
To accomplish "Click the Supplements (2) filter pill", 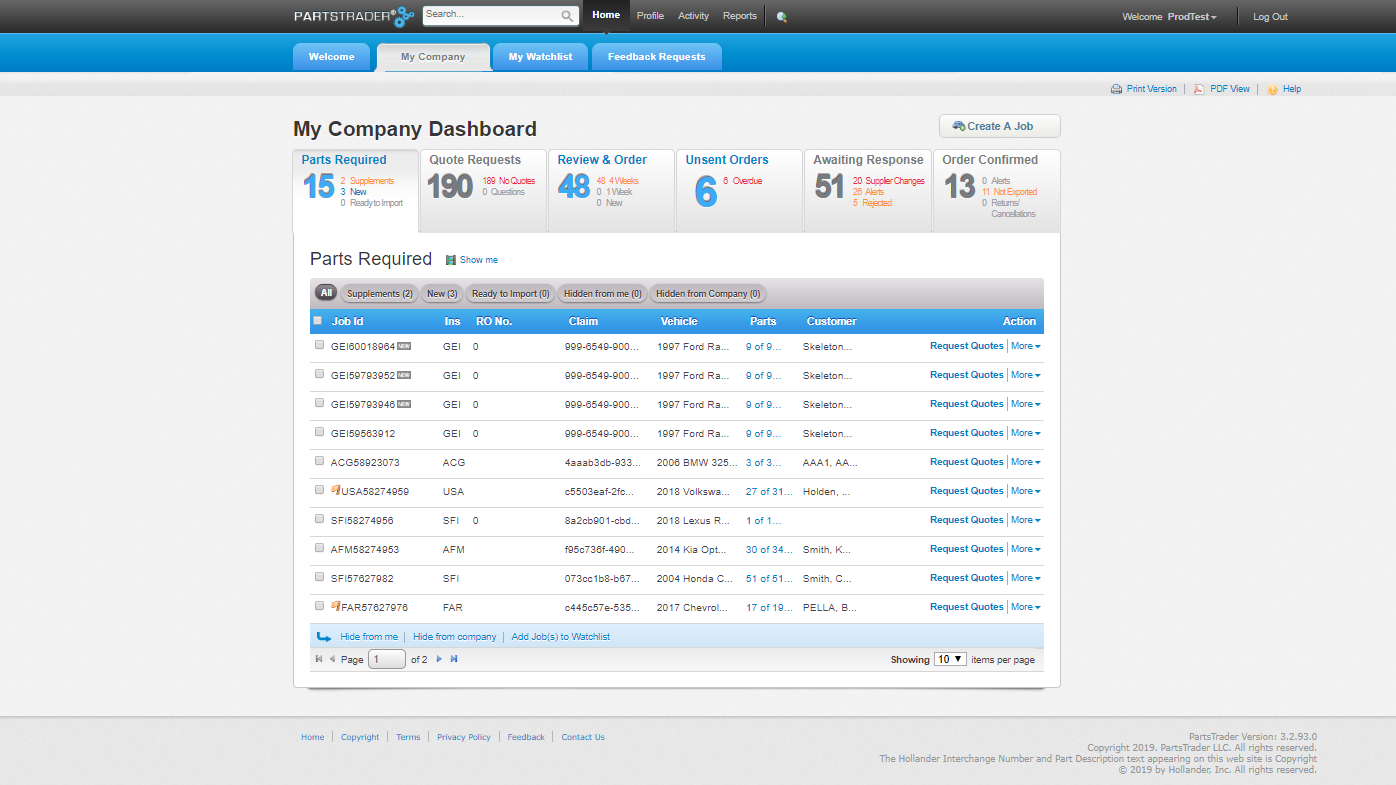I will [x=380, y=294].
